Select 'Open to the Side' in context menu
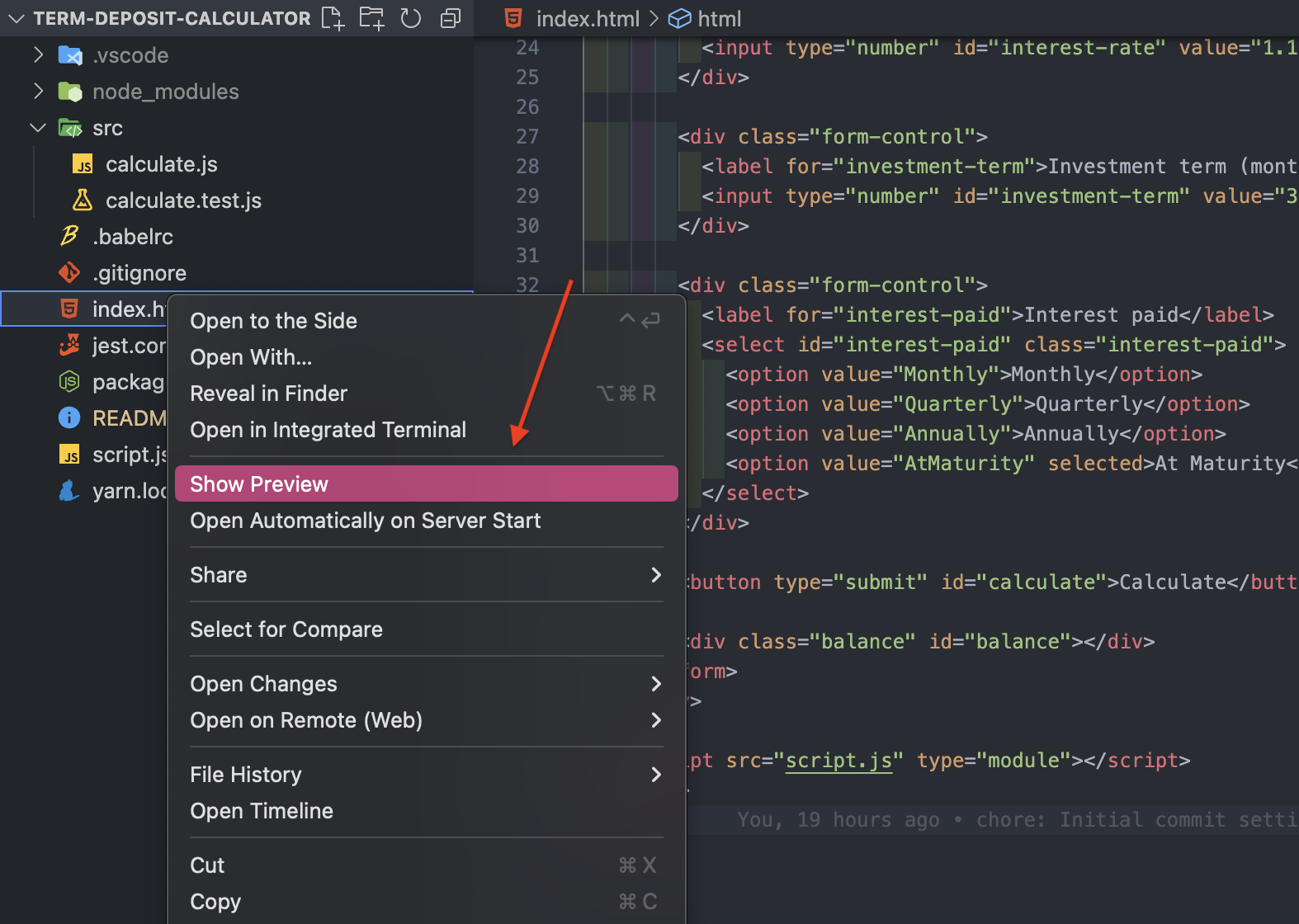This screenshot has height=924, width=1299. [426, 321]
